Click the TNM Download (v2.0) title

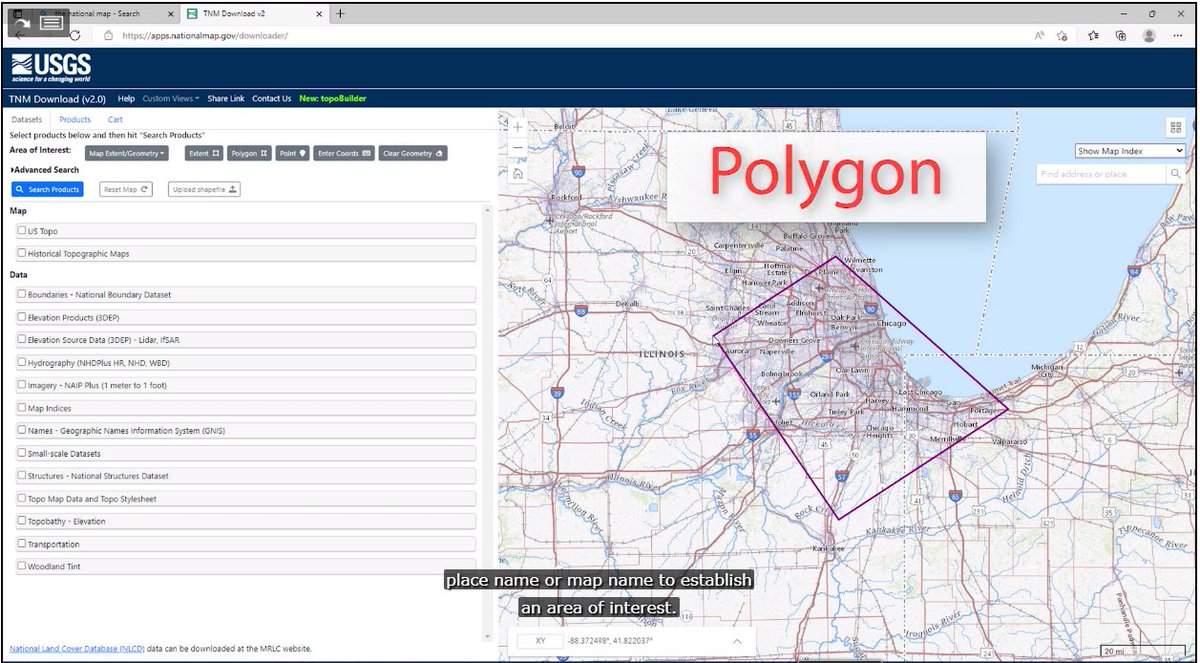pos(57,99)
